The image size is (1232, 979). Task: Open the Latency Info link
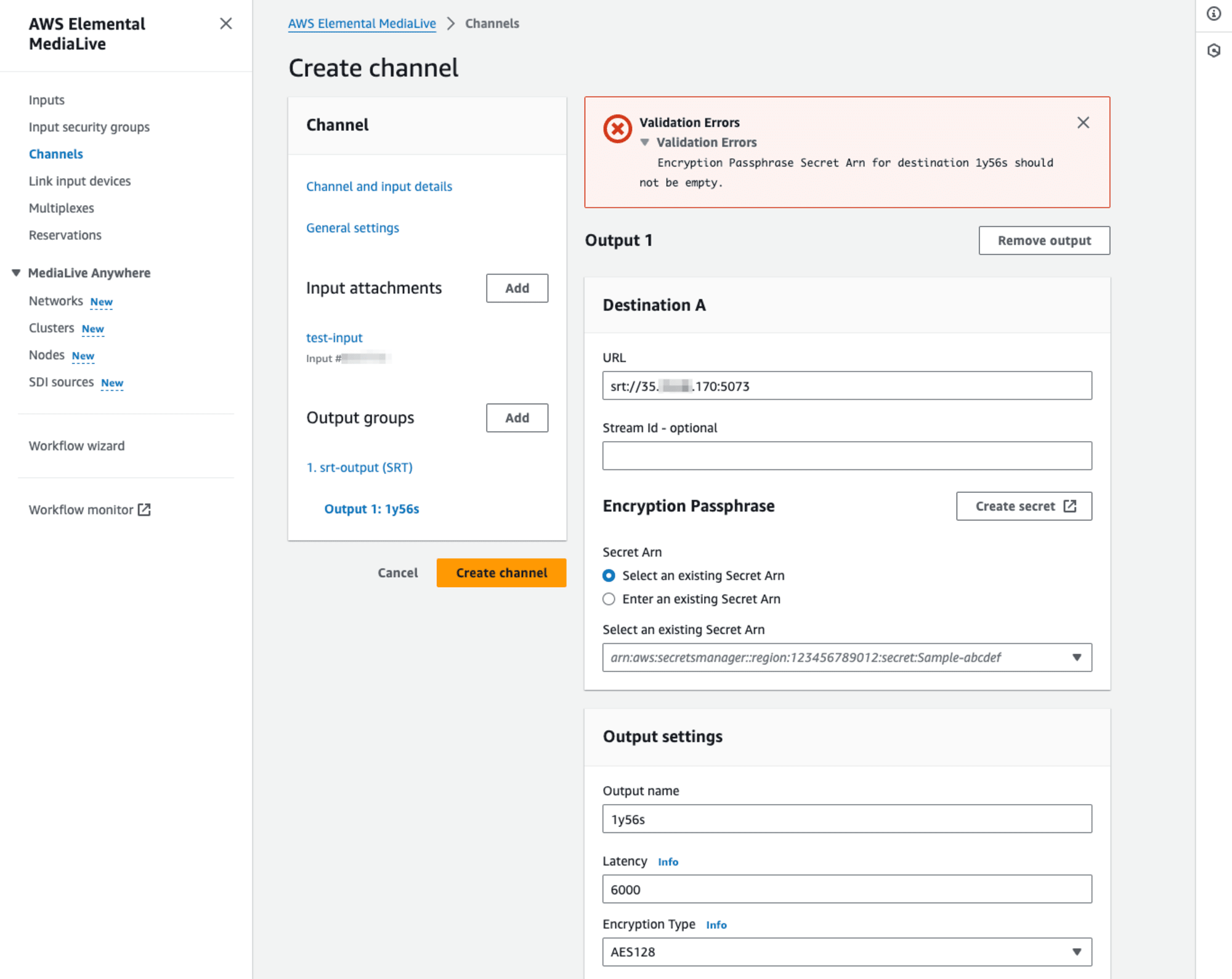coord(668,862)
